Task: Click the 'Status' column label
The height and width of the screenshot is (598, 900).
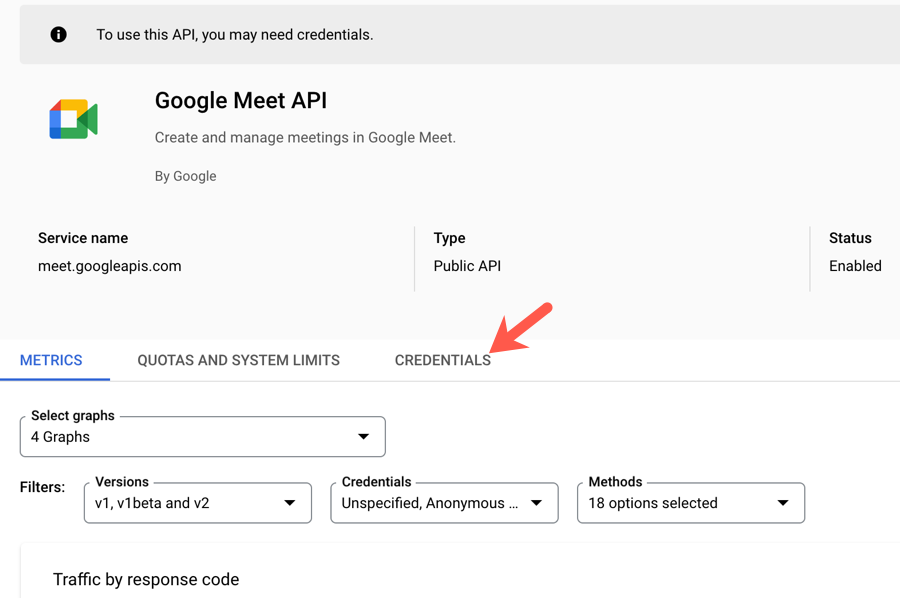Action: (850, 238)
